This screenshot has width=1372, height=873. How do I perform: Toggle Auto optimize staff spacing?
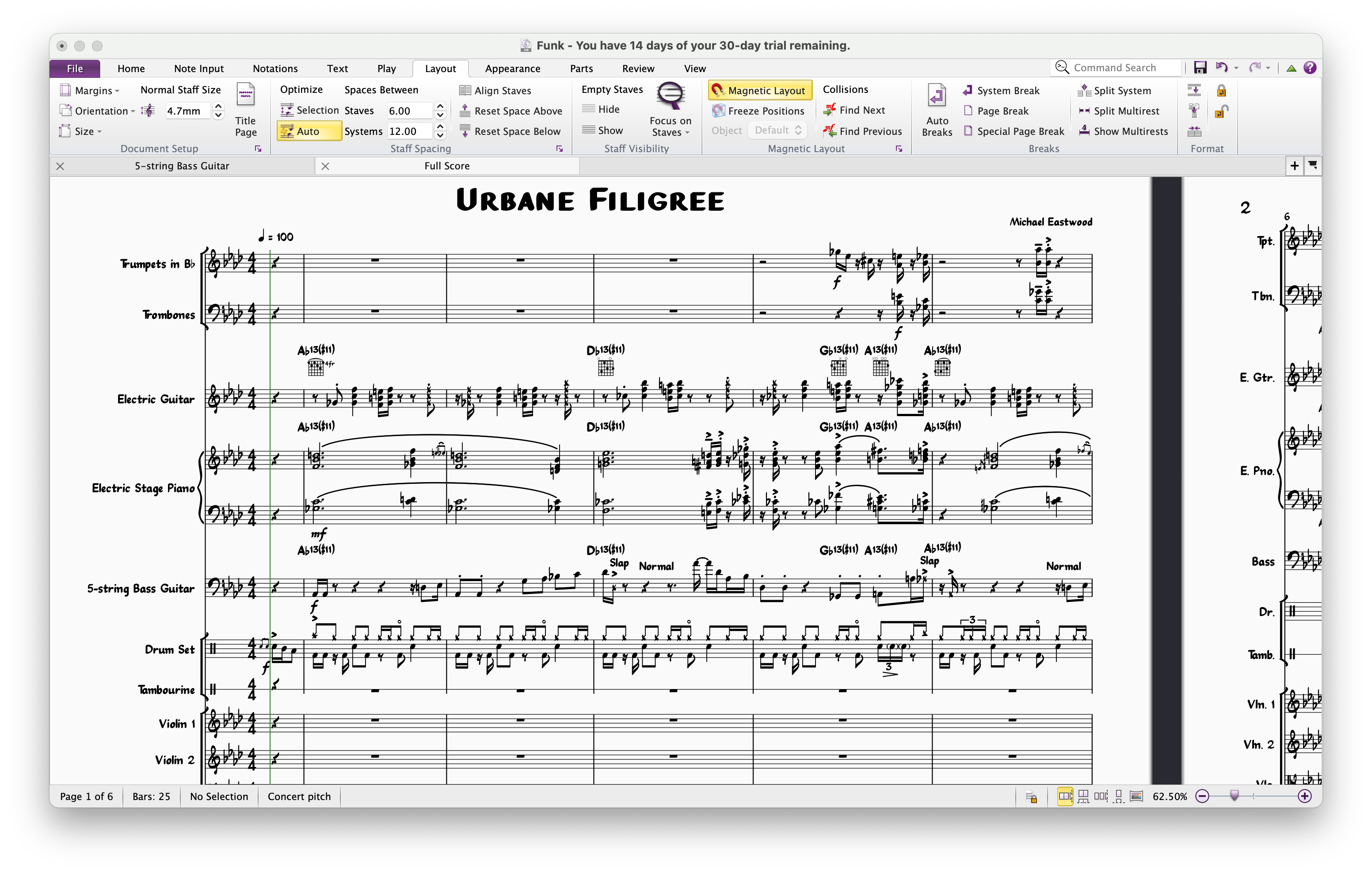coord(309,131)
